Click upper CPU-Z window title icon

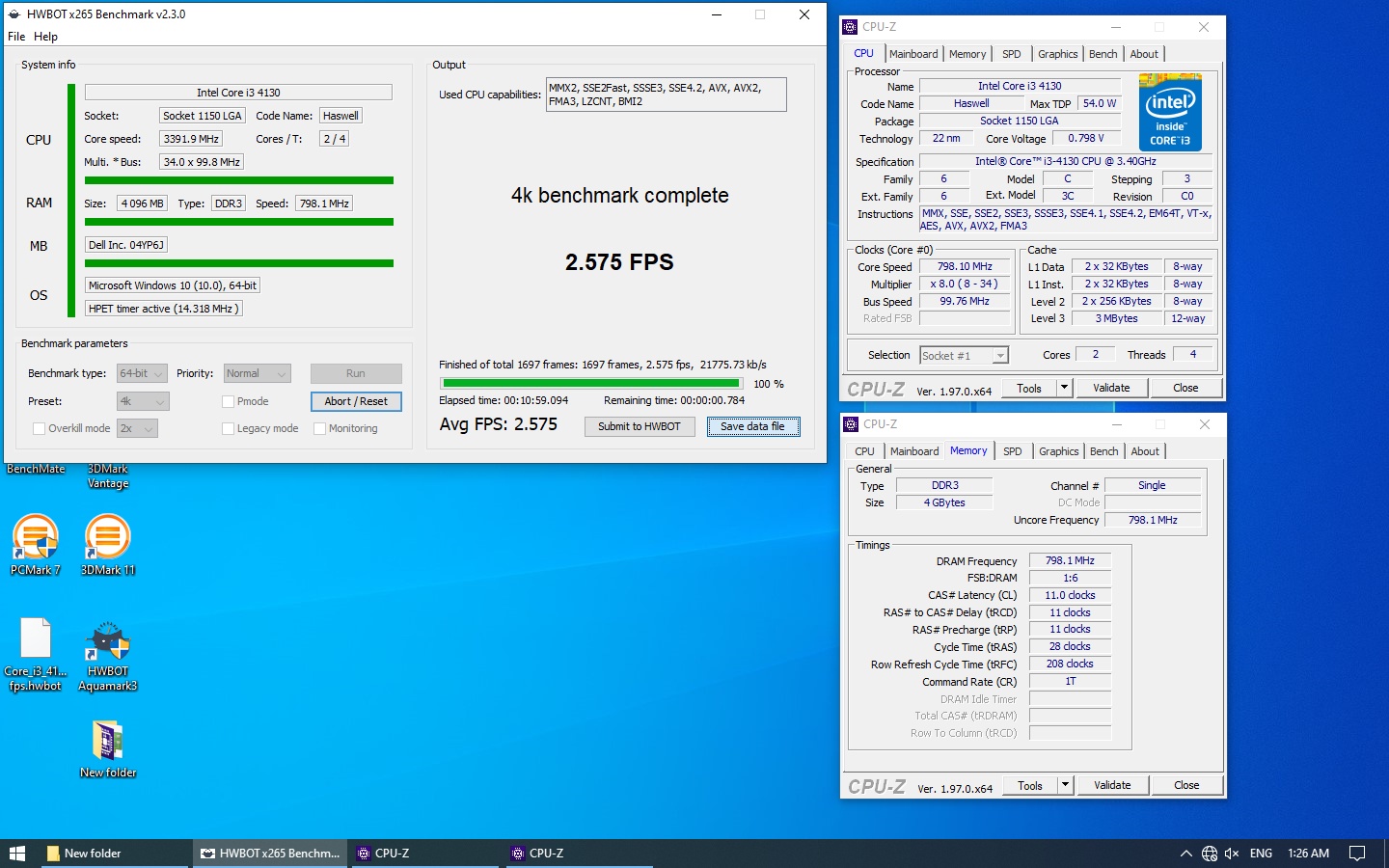(850, 27)
